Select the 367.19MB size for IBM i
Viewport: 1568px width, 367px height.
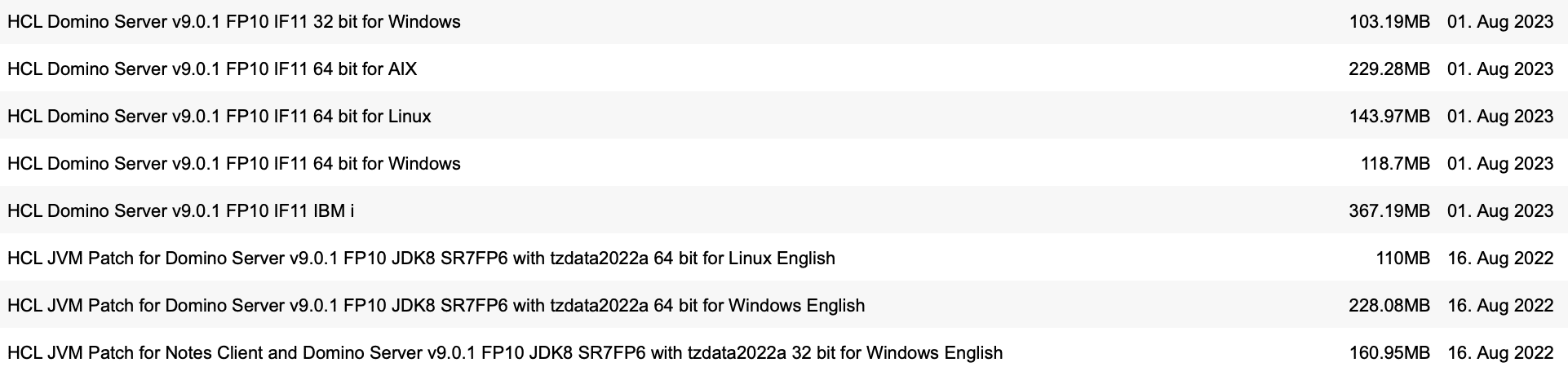coord(1389,211)
